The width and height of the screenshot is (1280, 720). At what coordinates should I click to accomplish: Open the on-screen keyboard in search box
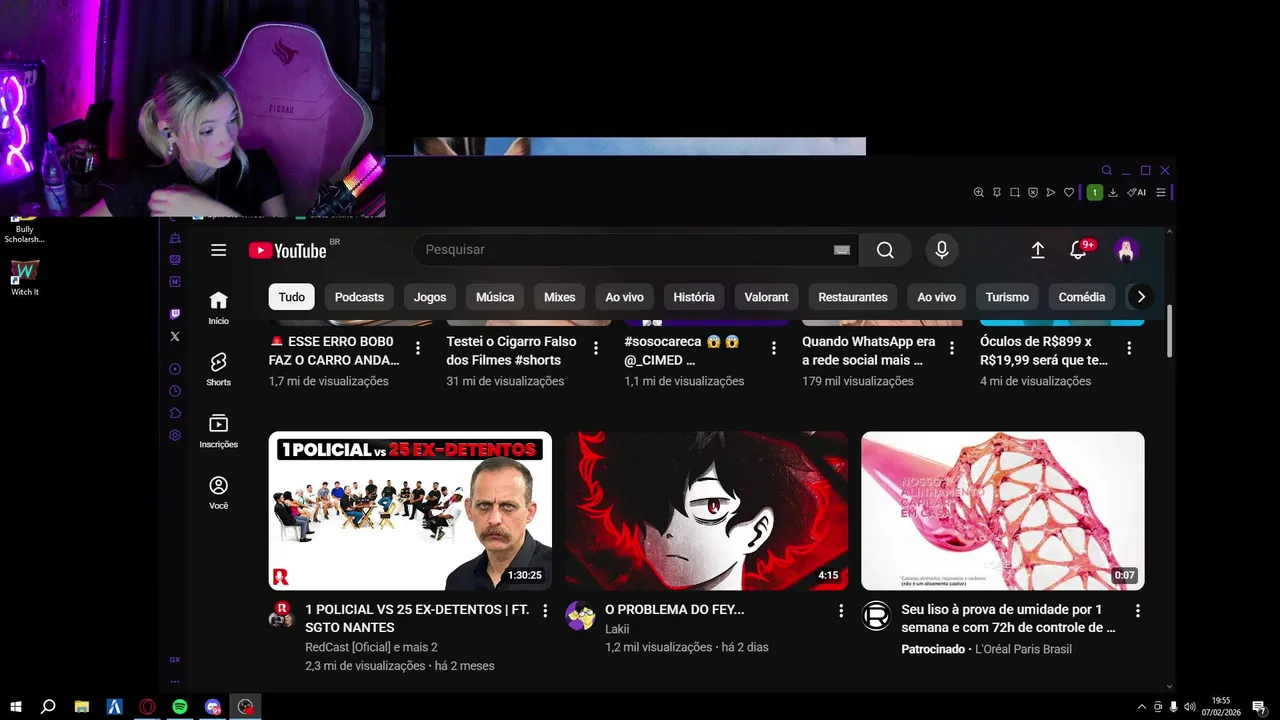(842, 250)
